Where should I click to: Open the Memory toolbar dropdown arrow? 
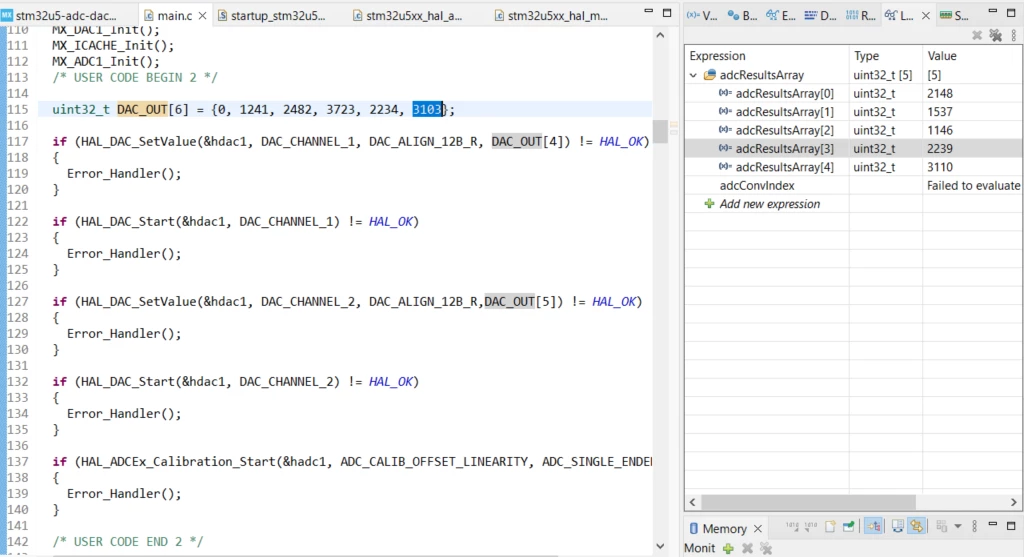click(x=957, y=526)
